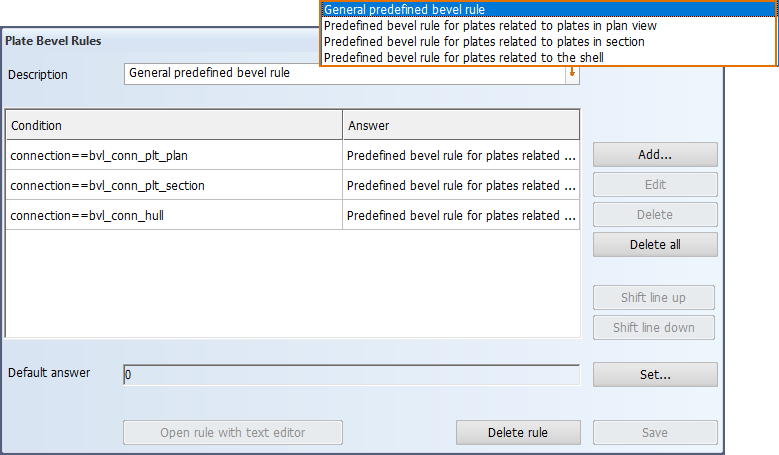The height and width of the screenshot is (455, 779).
Task: Click the Set... button for default answer
Action: (x=655, y=375)
